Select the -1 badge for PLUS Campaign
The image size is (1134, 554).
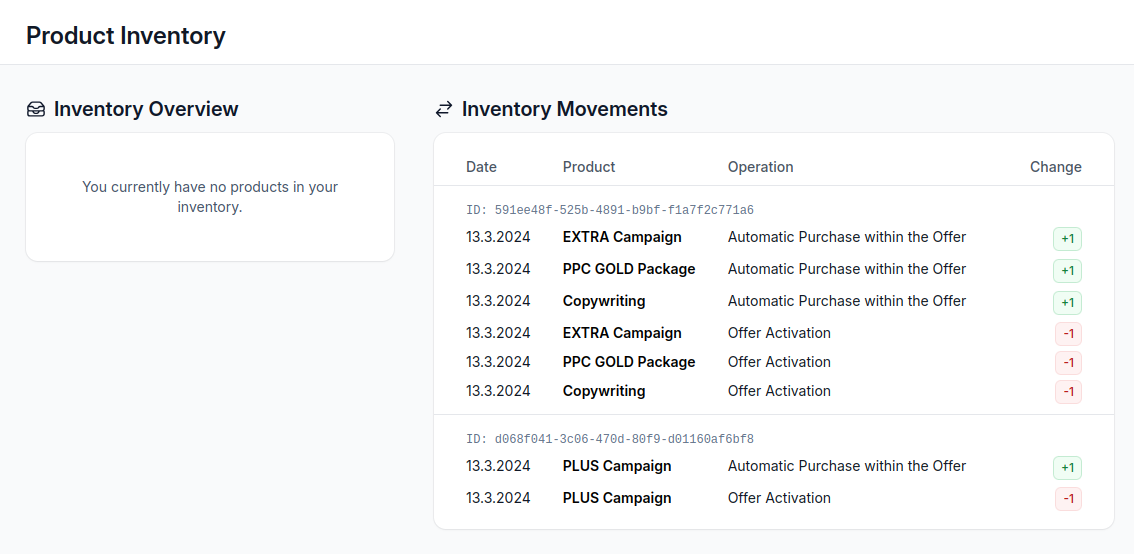(x=1068, y=499)
